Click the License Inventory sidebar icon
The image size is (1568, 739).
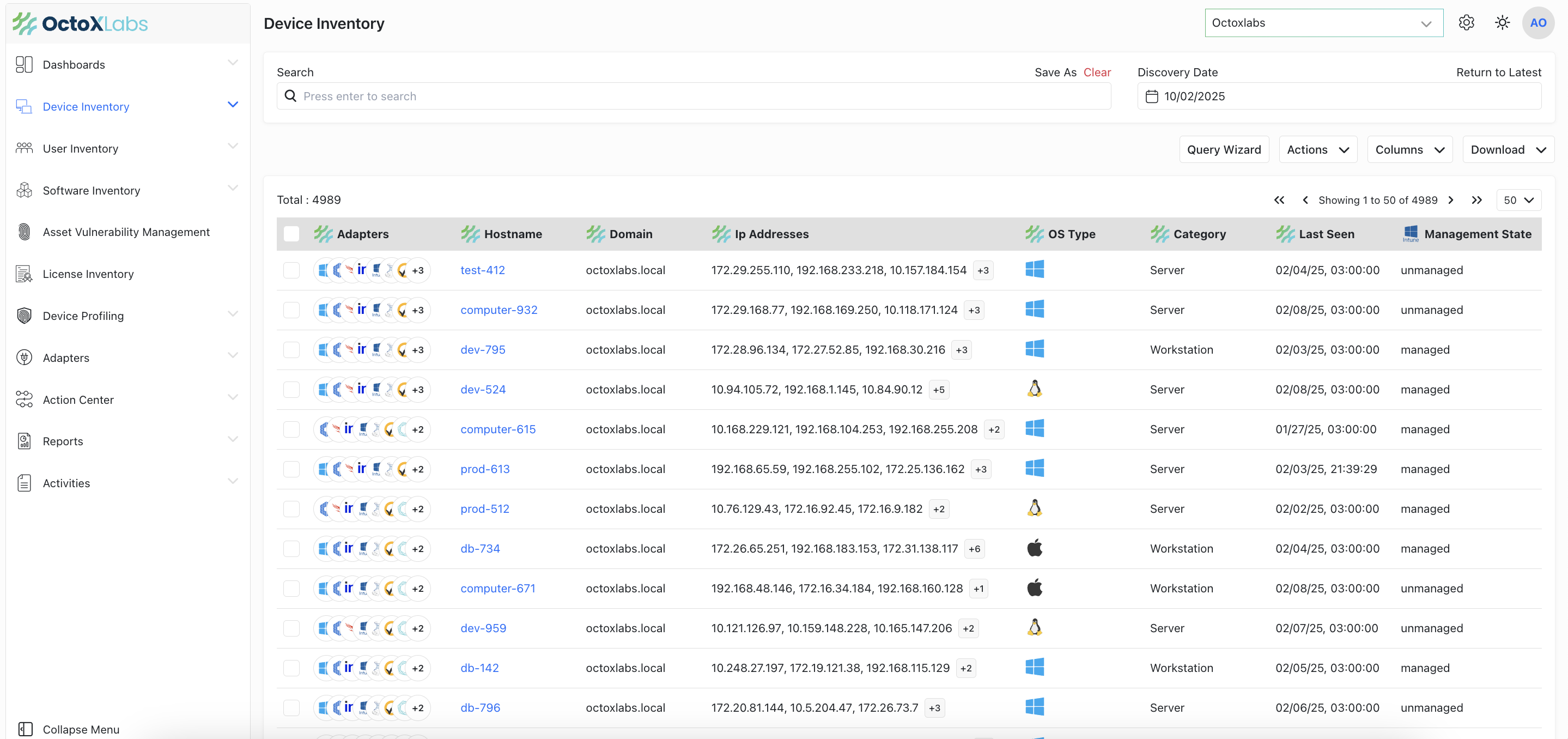tap(25, 274)
